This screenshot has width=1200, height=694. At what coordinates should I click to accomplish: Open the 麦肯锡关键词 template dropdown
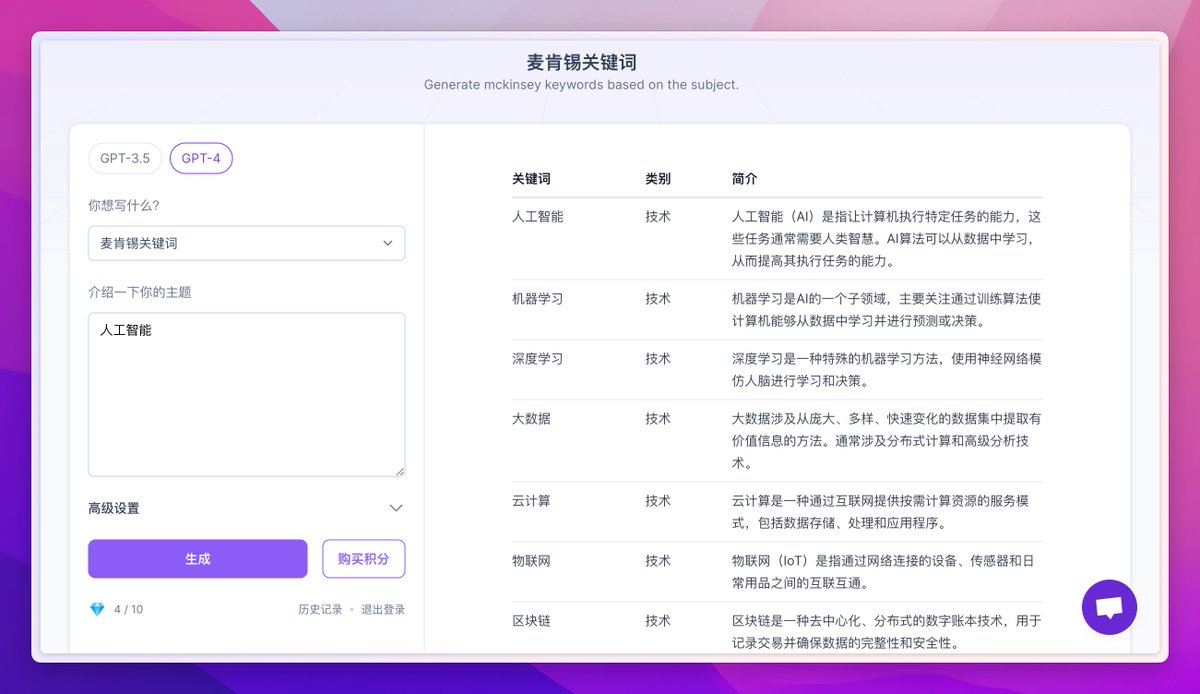247,243
